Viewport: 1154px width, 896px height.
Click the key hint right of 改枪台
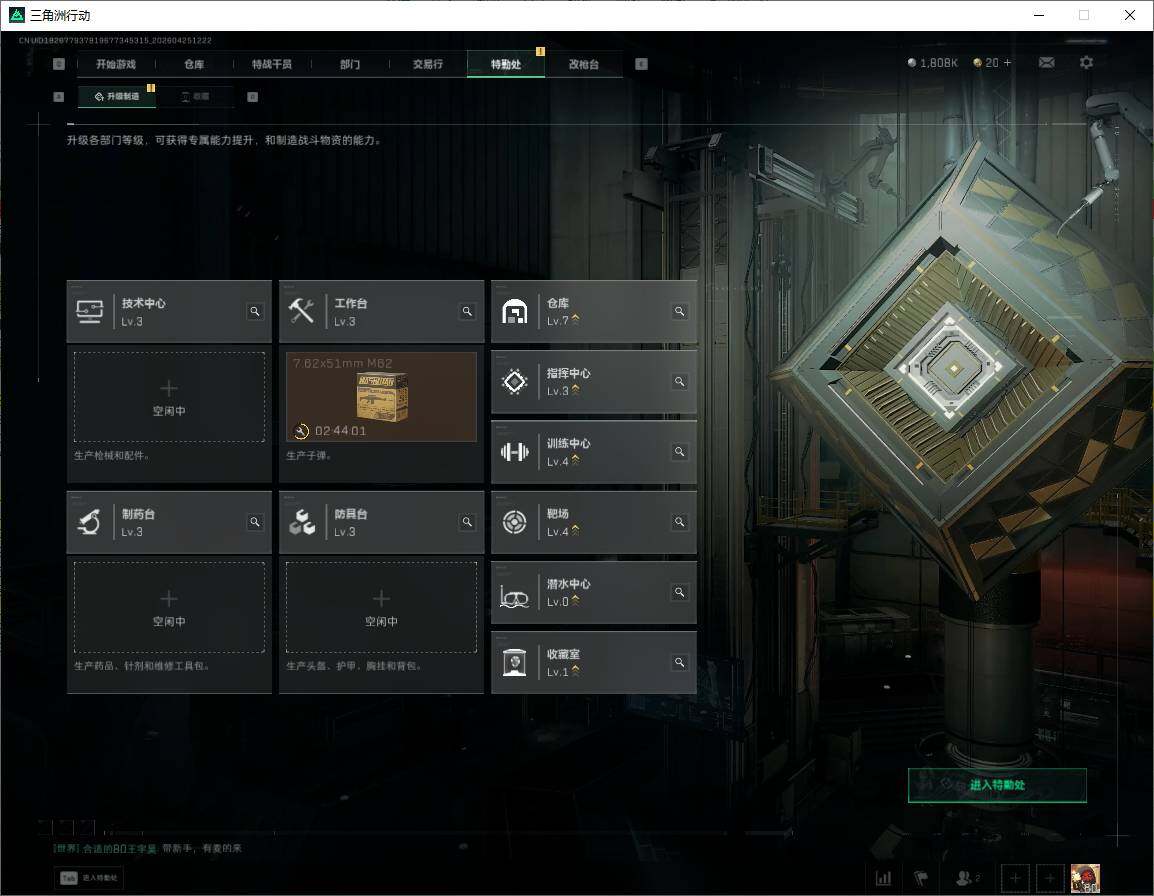coord(641,64)
